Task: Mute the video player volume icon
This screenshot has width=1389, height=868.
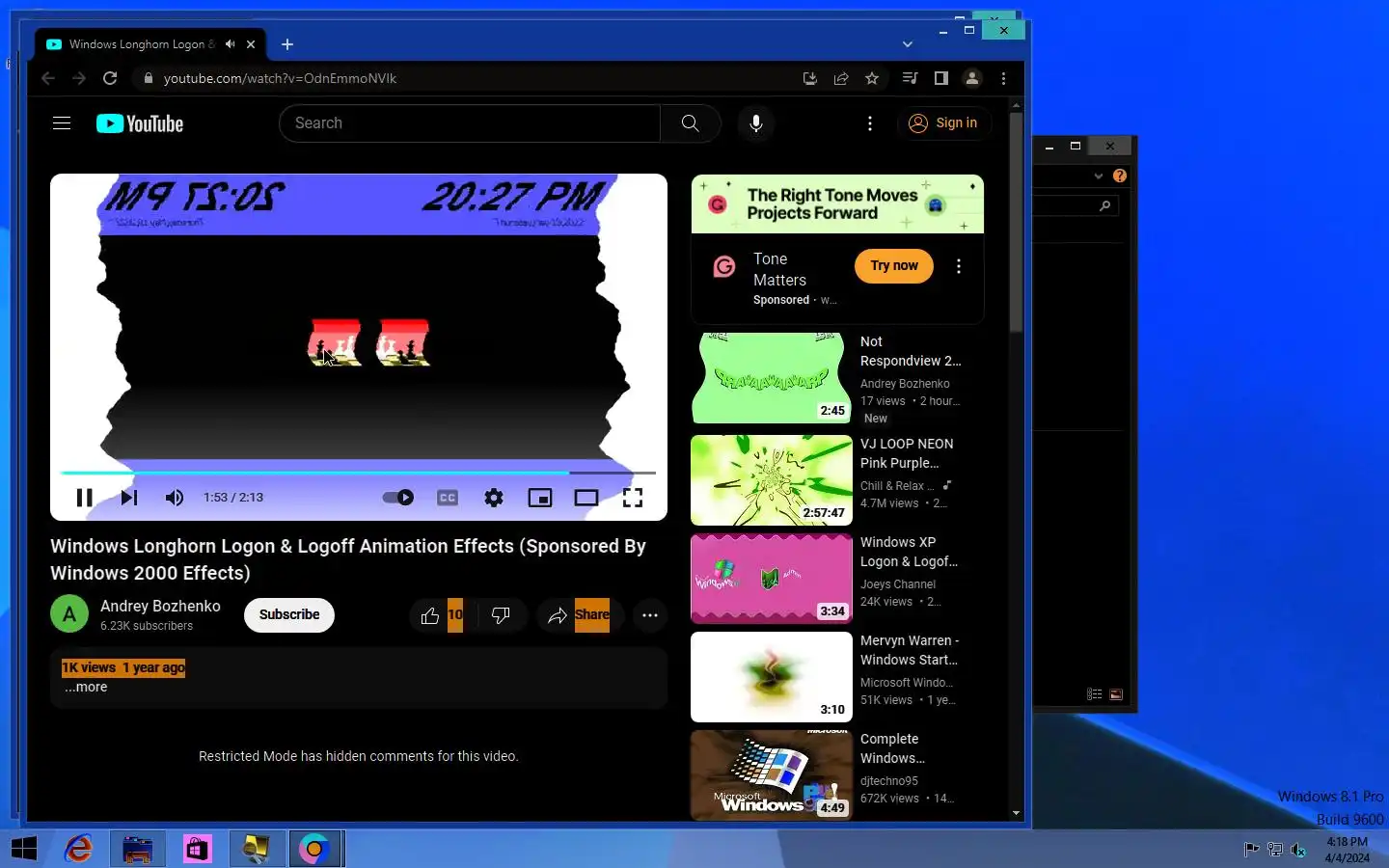Action: click(x=174, y=498)
